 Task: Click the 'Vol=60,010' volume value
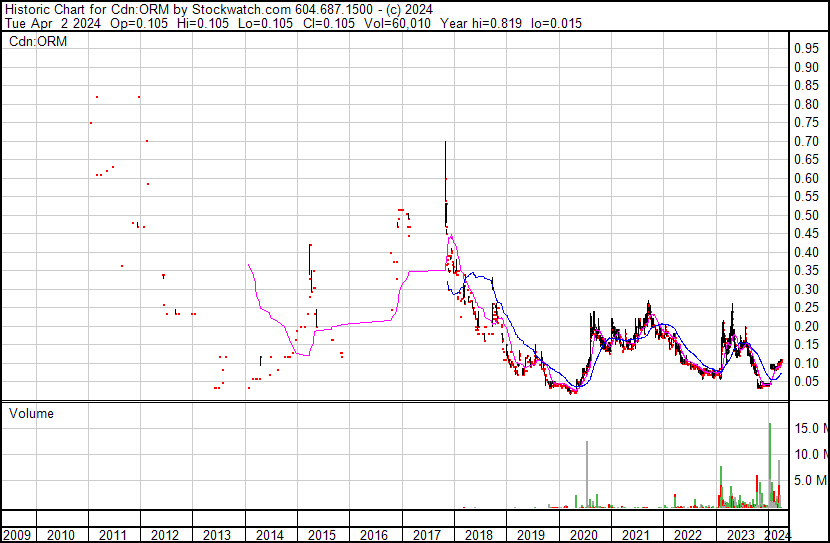click(397, 23)
